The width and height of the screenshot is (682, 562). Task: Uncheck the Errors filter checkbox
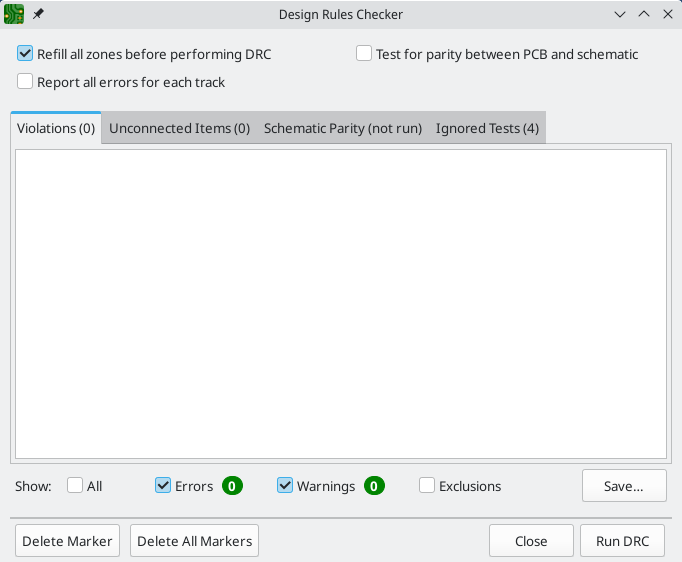[163, 486]
